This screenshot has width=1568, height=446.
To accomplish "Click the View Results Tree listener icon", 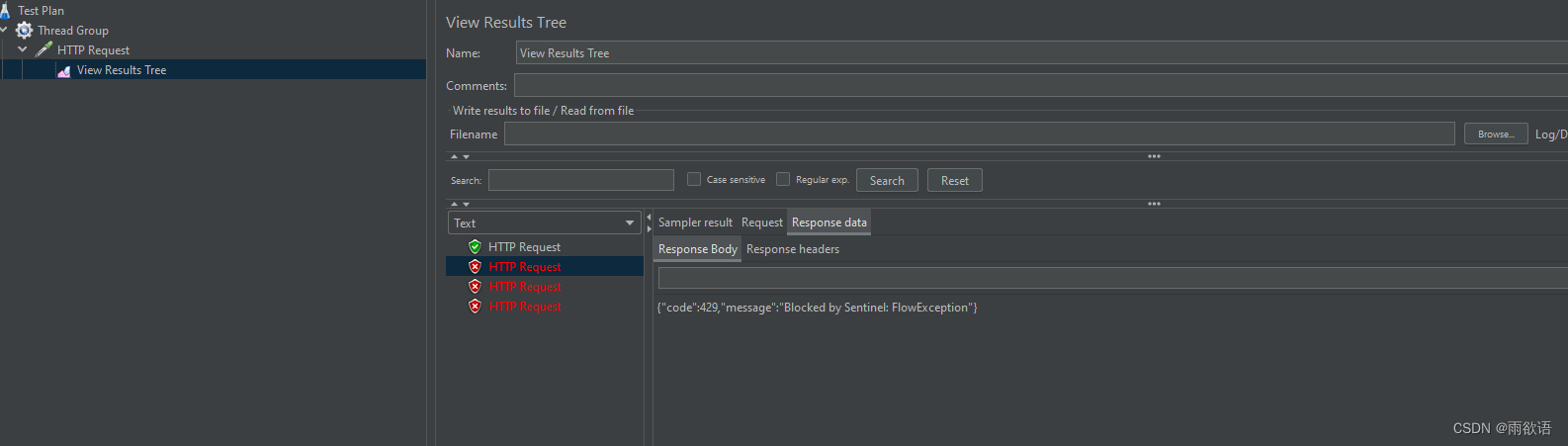I will pyautogui.click(x=64, y=70).
